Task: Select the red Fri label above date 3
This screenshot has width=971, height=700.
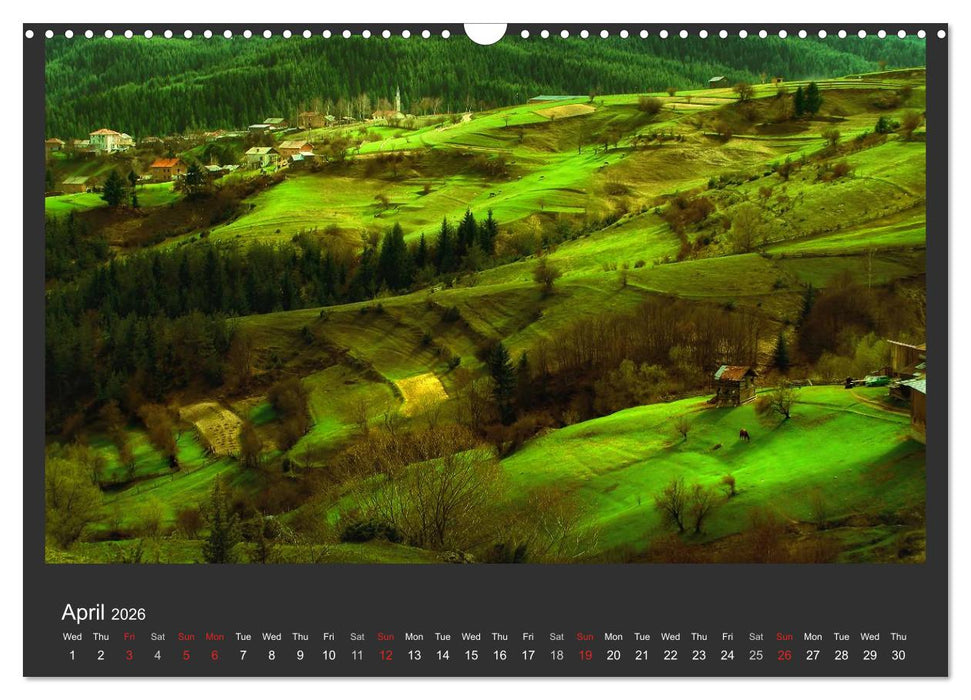Action: tap(128, 636)
